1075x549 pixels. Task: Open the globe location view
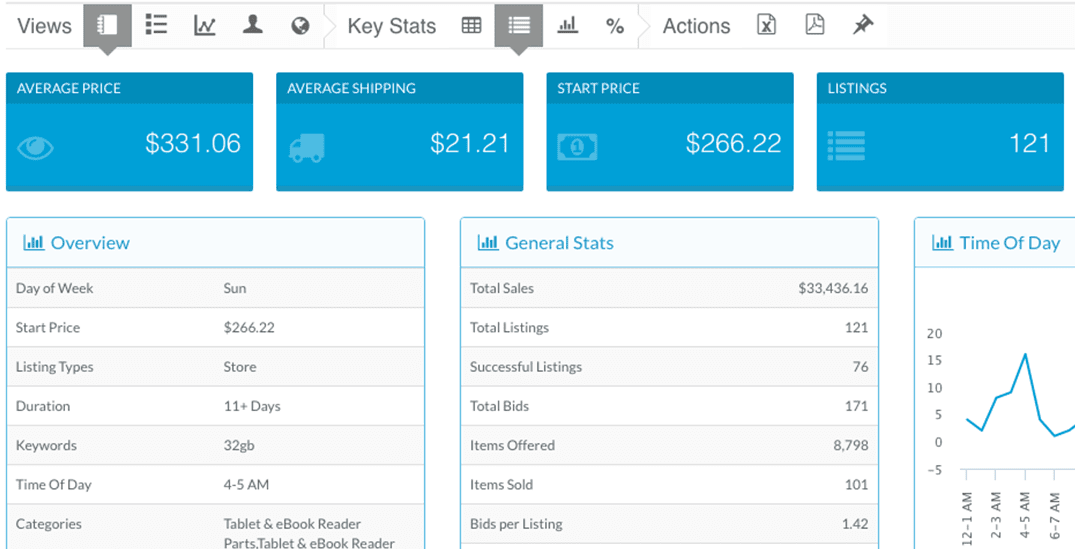pyautogui.click(x=300, y=26)
